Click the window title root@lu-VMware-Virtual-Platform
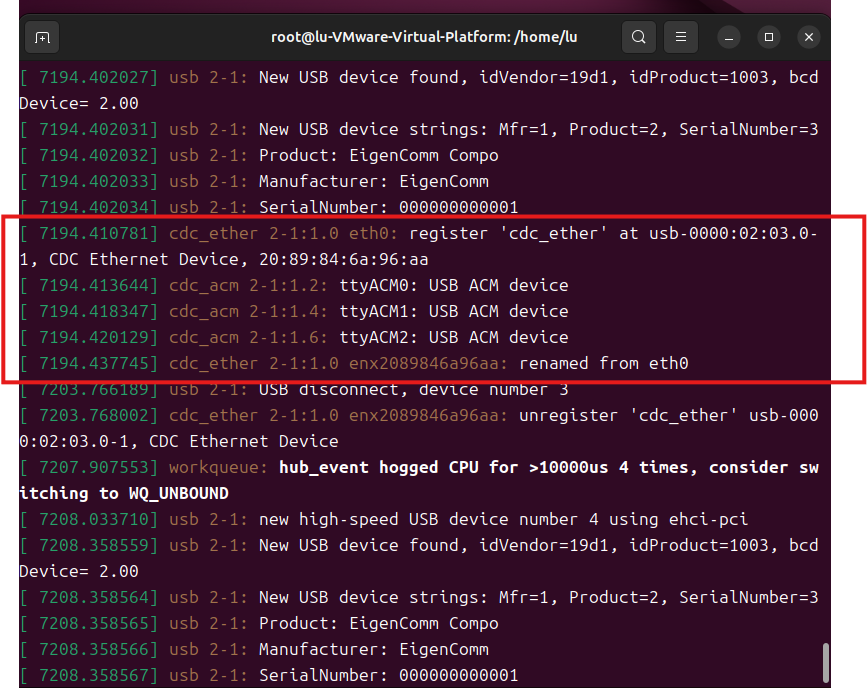This screenshot has width=867, height=688. [424, 37]
